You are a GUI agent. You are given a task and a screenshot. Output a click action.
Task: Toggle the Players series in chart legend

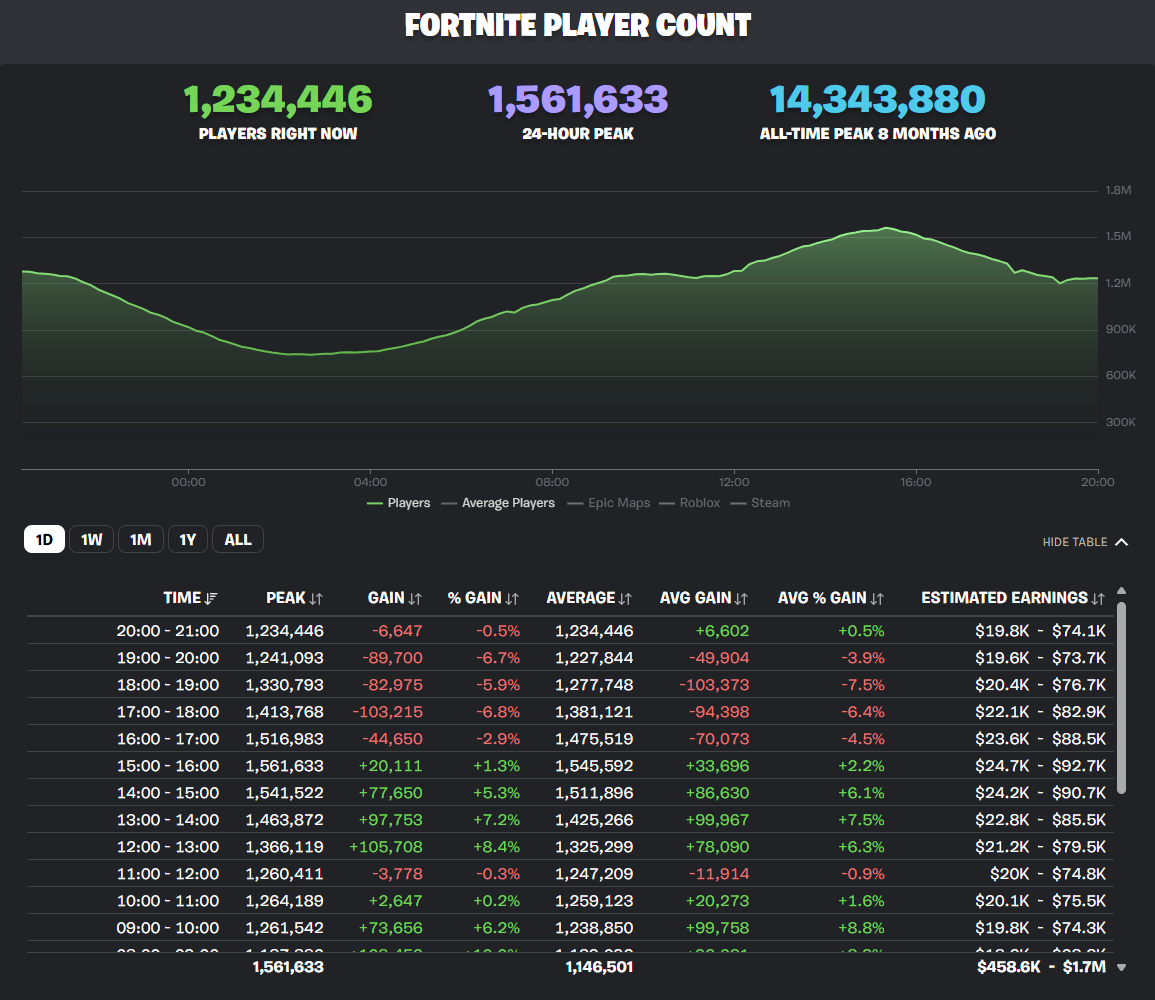(x=399, y=503)
